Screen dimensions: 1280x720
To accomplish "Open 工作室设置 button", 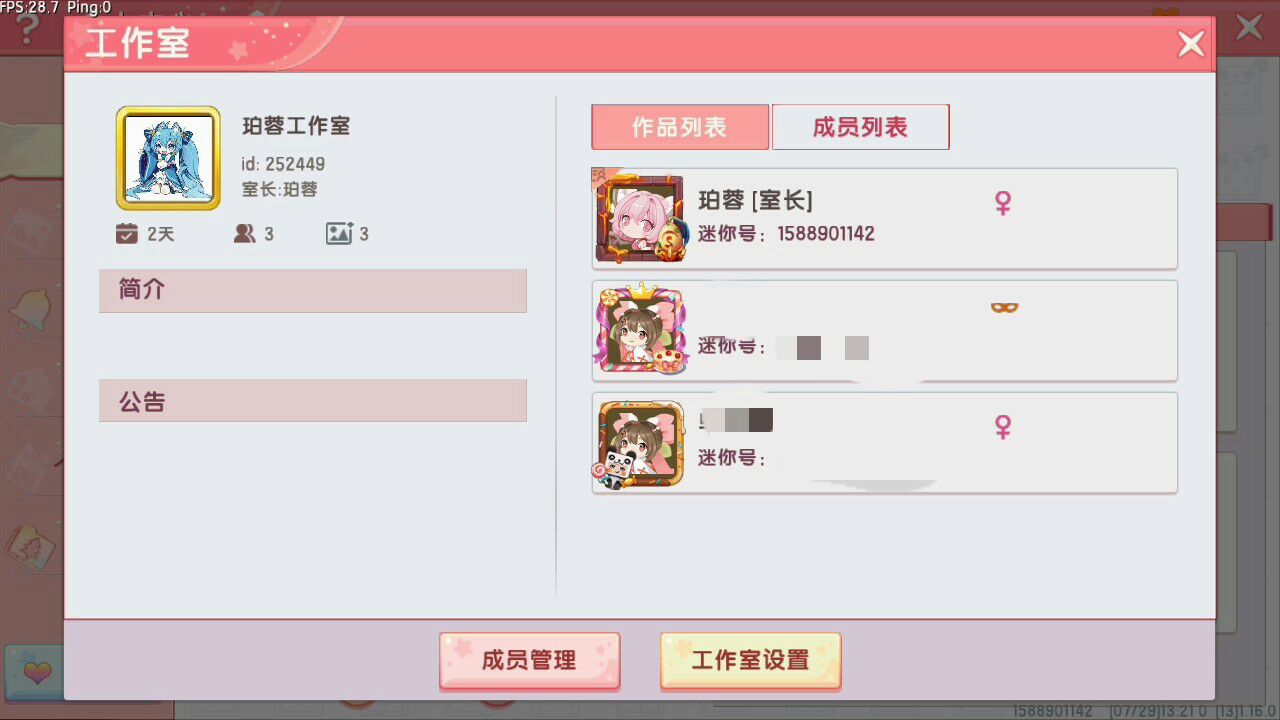I will pyautogui.click(x=750, y=660).
